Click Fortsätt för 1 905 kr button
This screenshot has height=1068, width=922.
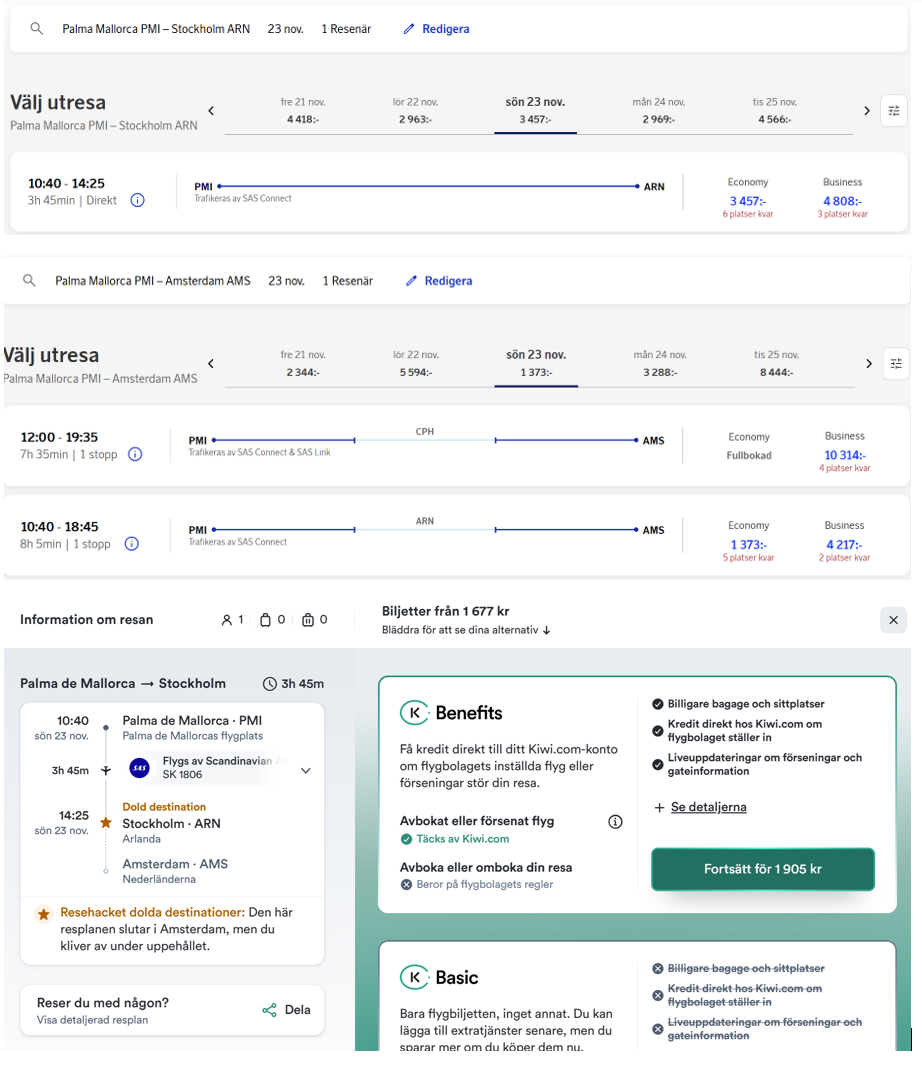(762, 869)
